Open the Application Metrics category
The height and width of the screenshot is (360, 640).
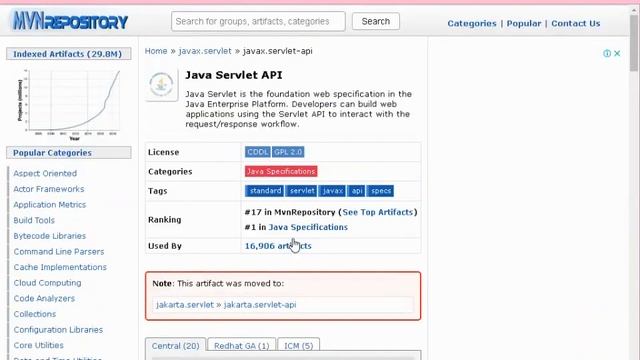click(x=50, y=204)
